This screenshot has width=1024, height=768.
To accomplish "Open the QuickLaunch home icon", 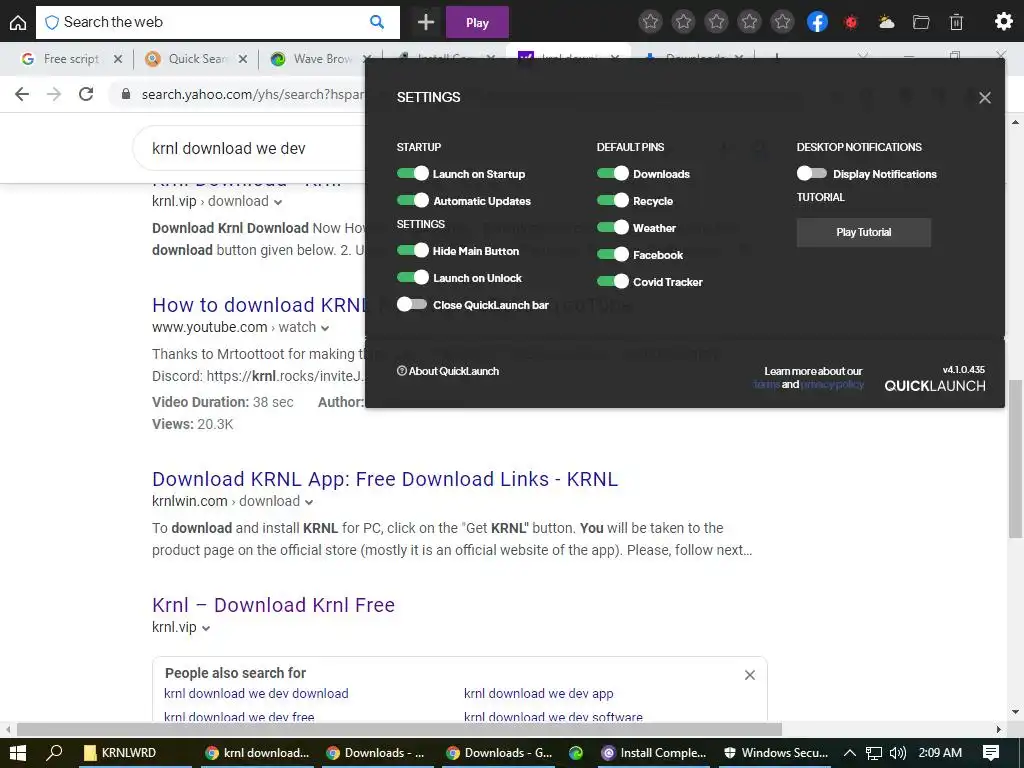I will [18, 22].
